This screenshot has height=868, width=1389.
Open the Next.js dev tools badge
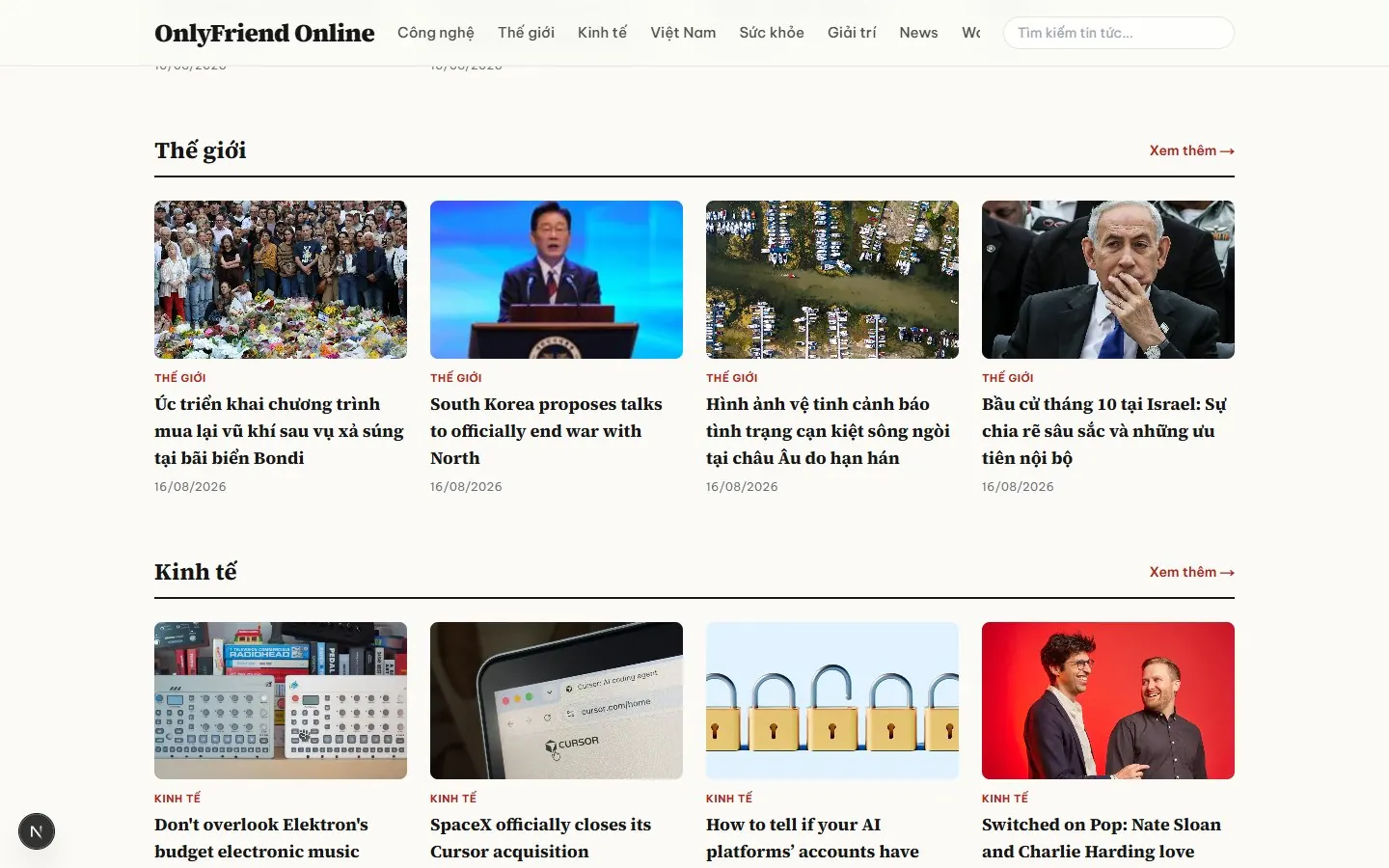37,831
